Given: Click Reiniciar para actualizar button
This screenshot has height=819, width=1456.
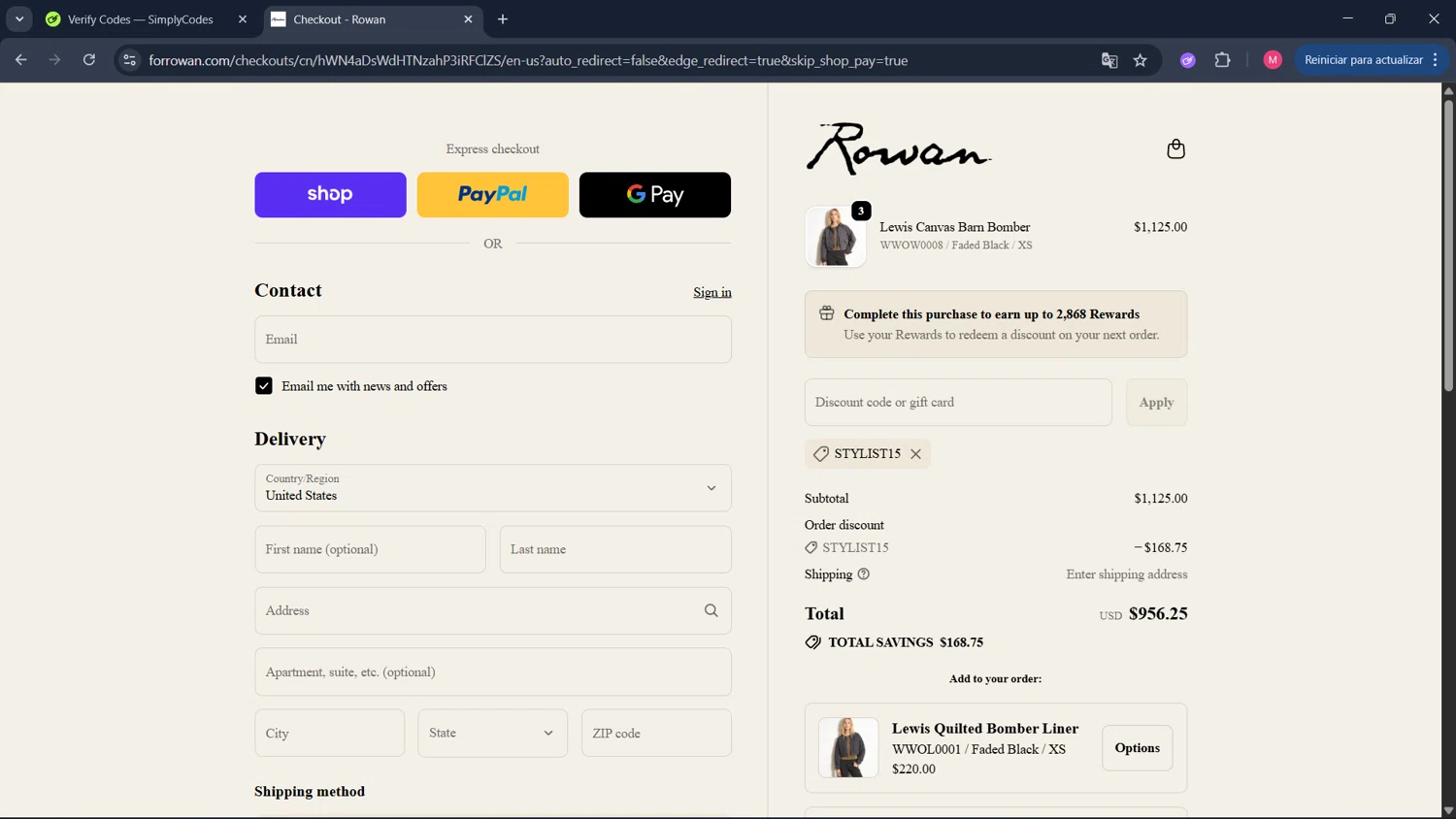Looking at the screenshot, I should point(1363,60).
